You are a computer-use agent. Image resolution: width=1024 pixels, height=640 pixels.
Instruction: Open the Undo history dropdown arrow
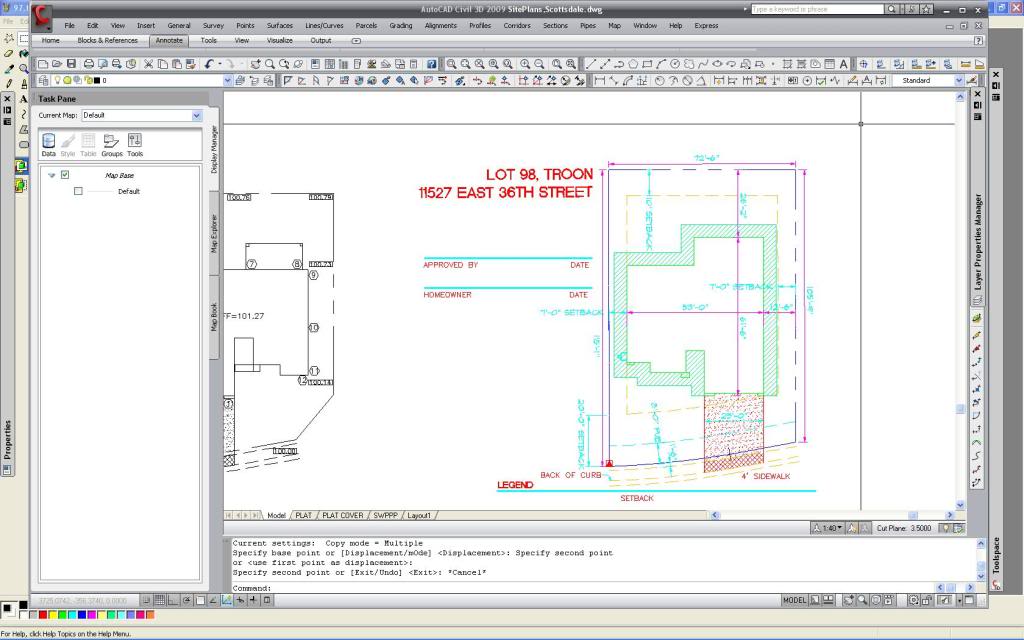[x=220, y=64]
